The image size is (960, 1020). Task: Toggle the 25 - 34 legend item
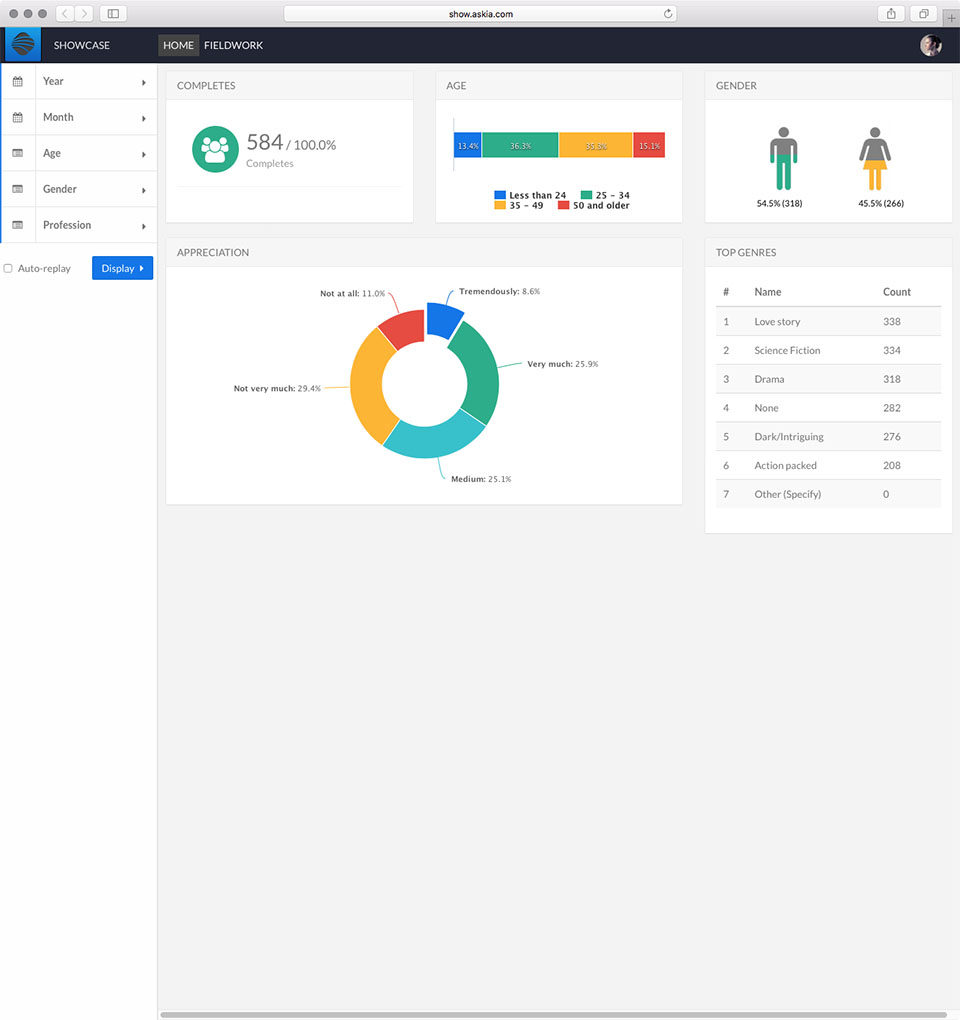pos(605,195)
